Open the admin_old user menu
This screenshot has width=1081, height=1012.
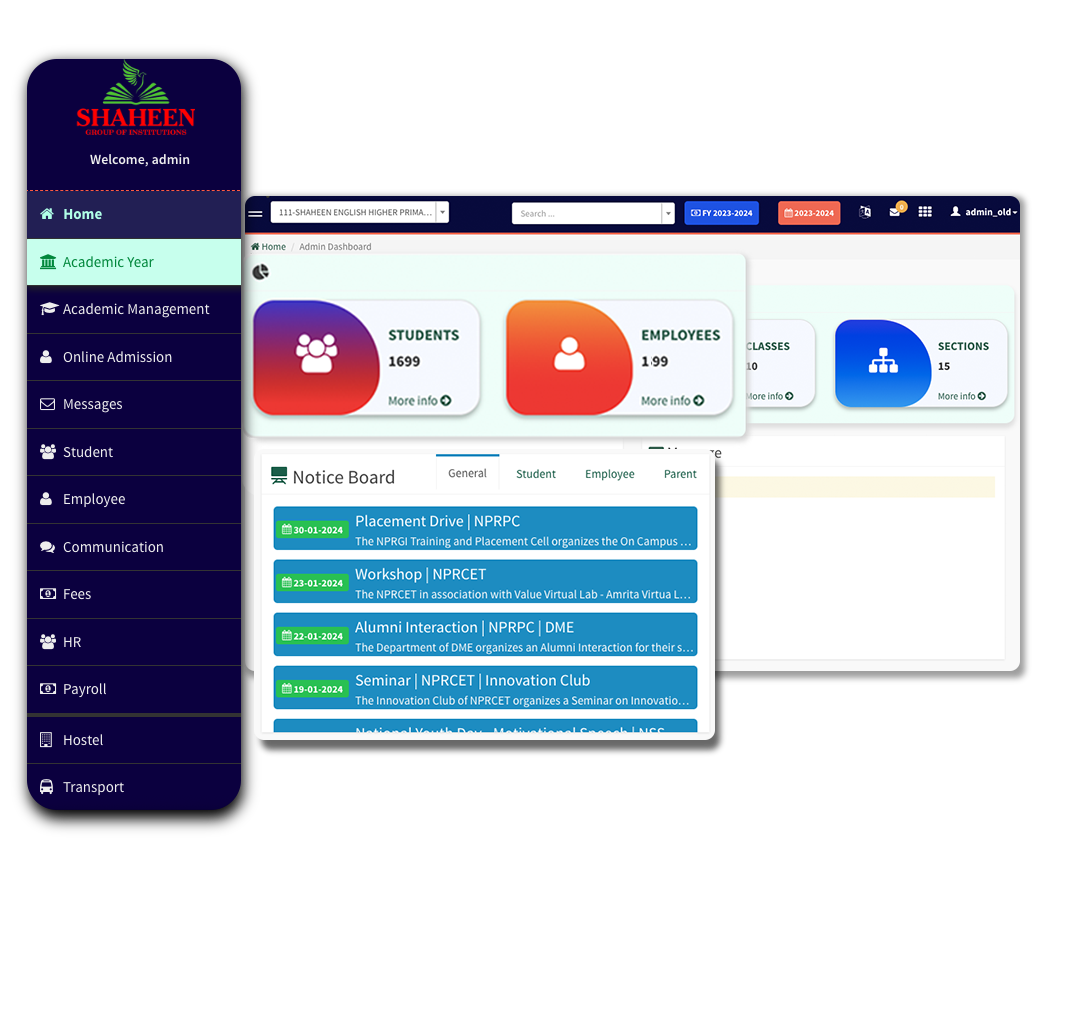coord(983,212)
